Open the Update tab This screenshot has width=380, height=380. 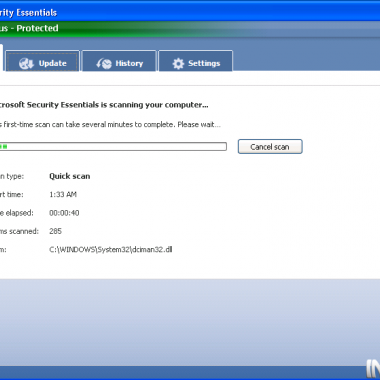coord(42,61)
